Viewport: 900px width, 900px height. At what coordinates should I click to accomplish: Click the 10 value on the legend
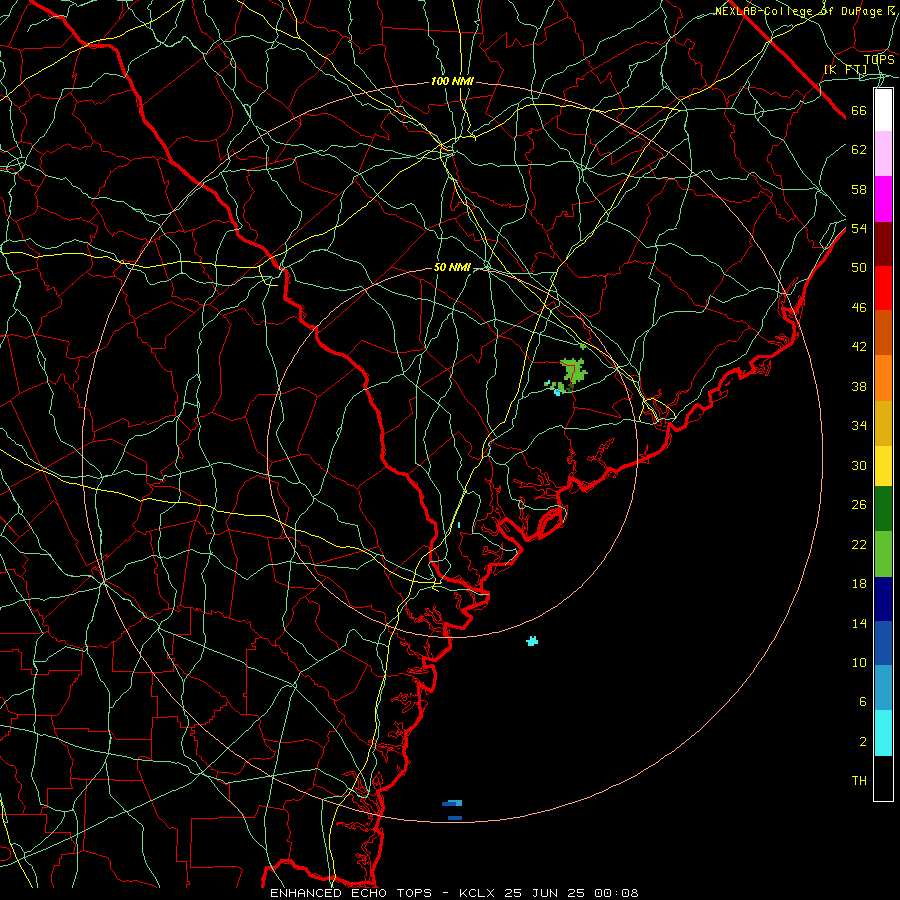click(x=859, y=663)
